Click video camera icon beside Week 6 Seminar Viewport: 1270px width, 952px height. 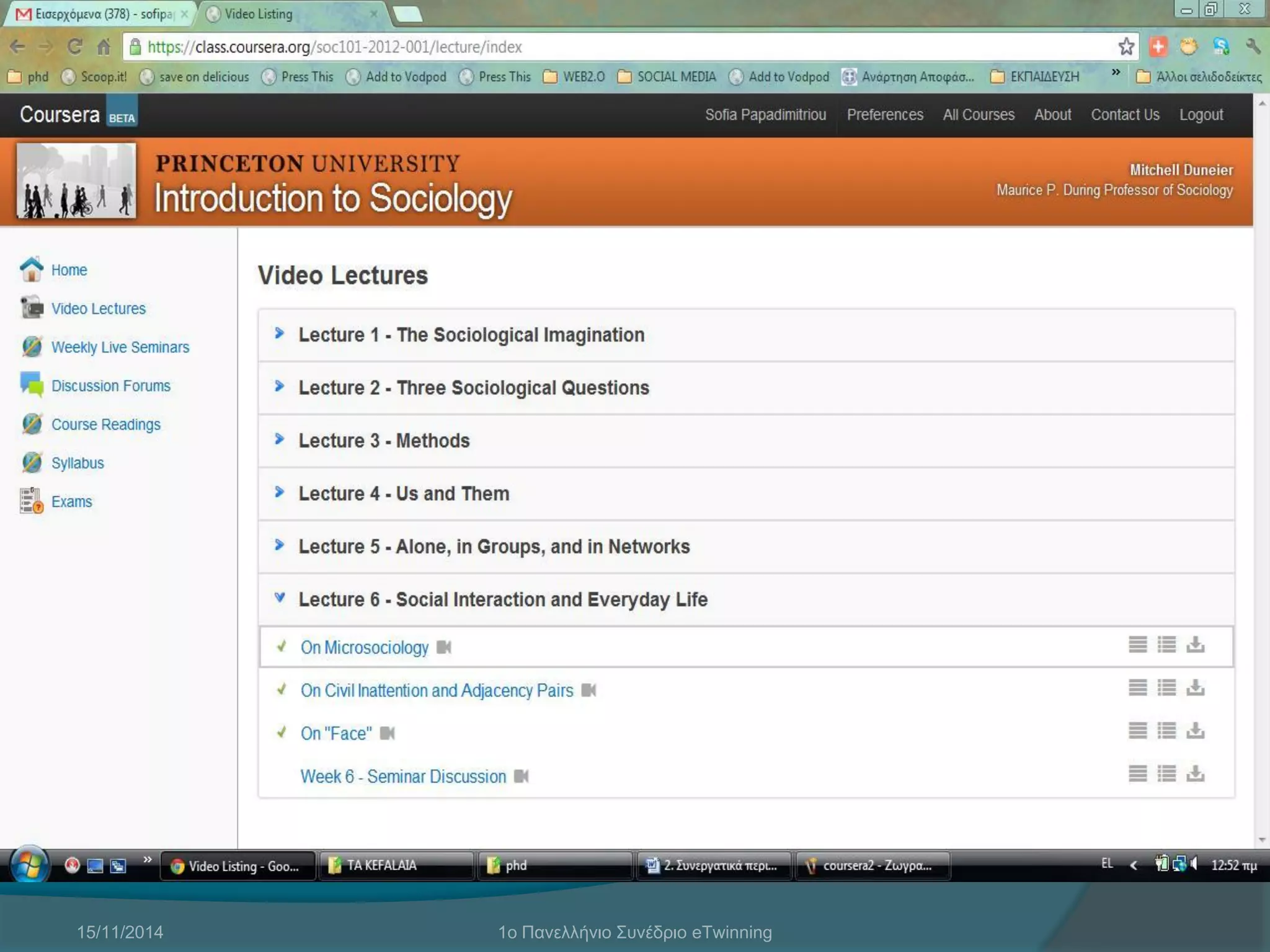521,776
